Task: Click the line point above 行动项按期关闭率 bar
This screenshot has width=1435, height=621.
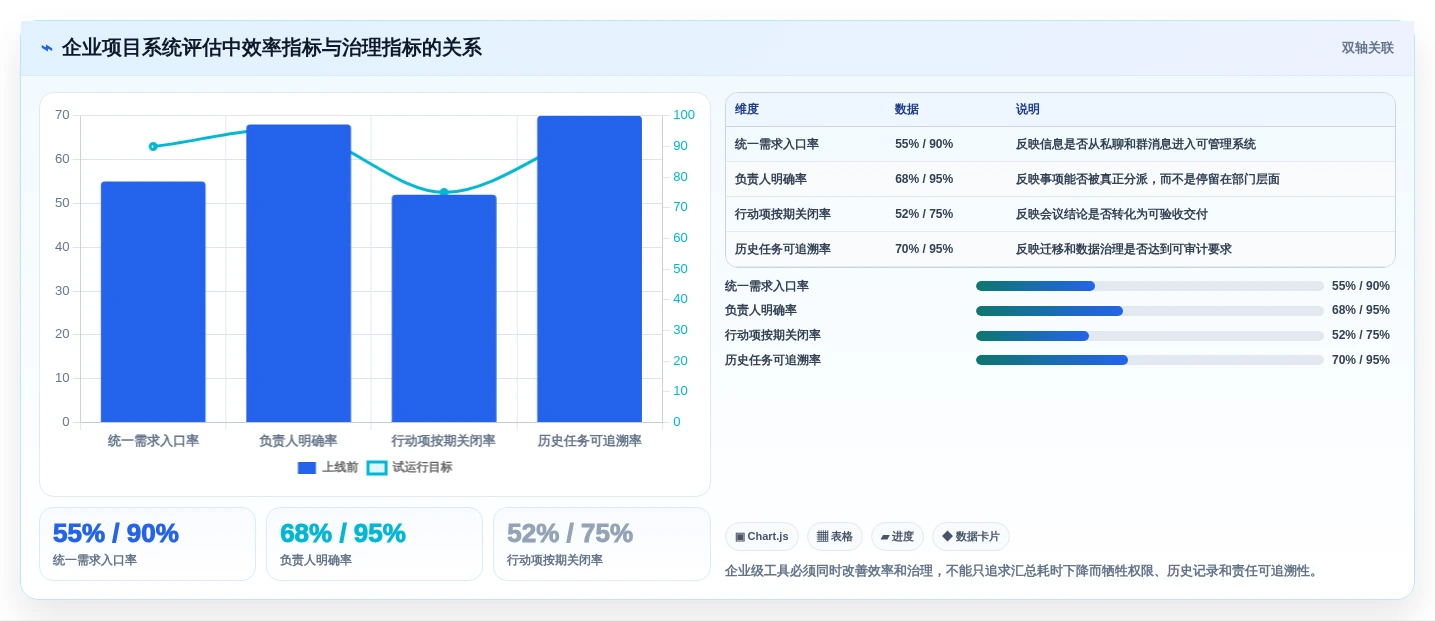Action: pos(444,192)
